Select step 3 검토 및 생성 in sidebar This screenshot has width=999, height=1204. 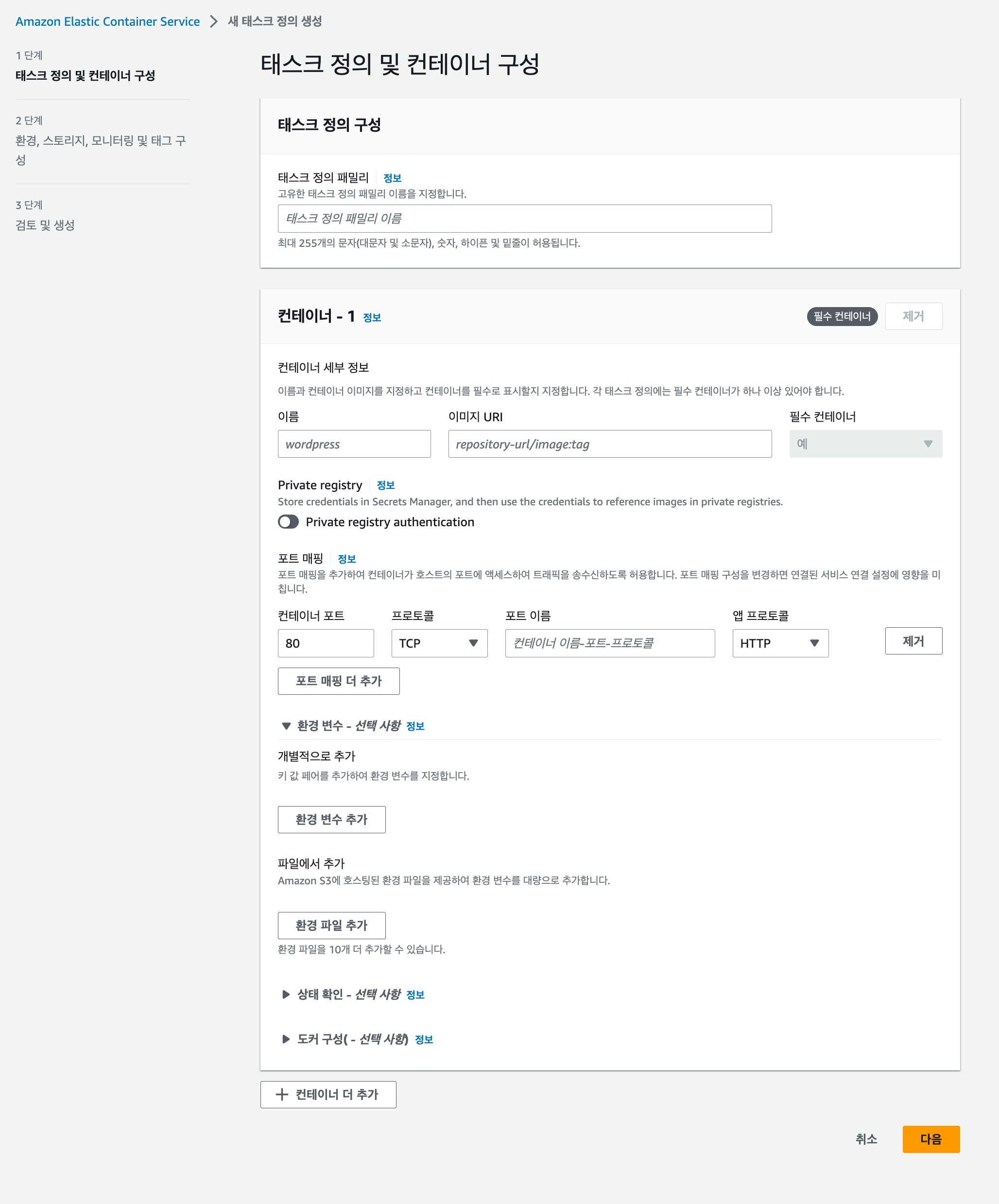45,225
